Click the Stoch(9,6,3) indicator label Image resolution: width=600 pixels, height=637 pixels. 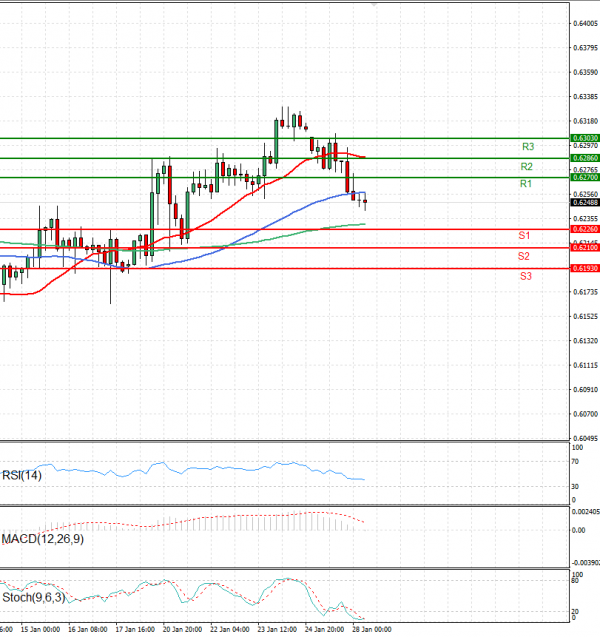click(x=33, y=598)
